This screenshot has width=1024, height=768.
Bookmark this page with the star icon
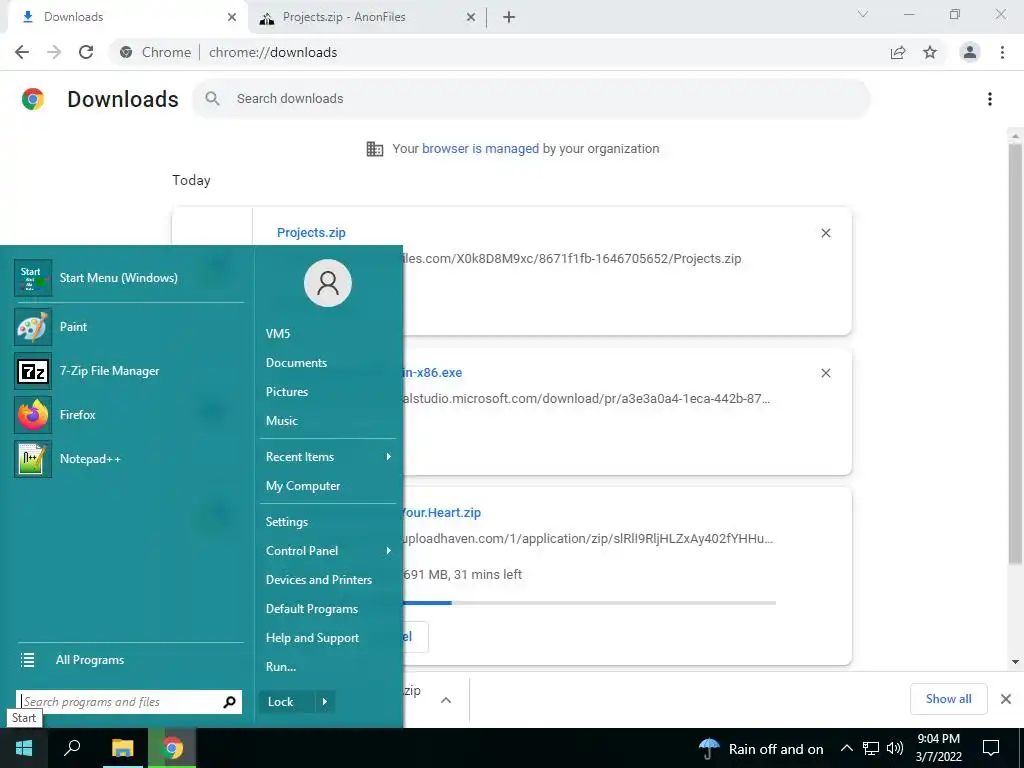click(930, 52)
